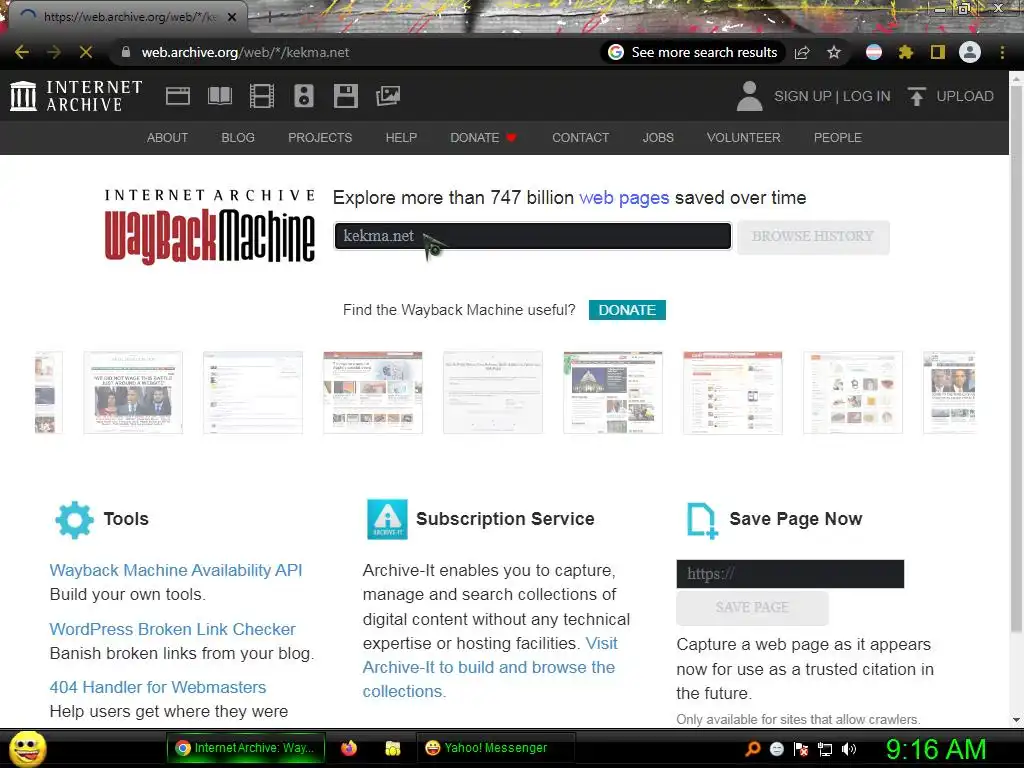Select the web.archive.org browser tab
Viewport: 1024px width, 768px height.
(x=127, y=17)
